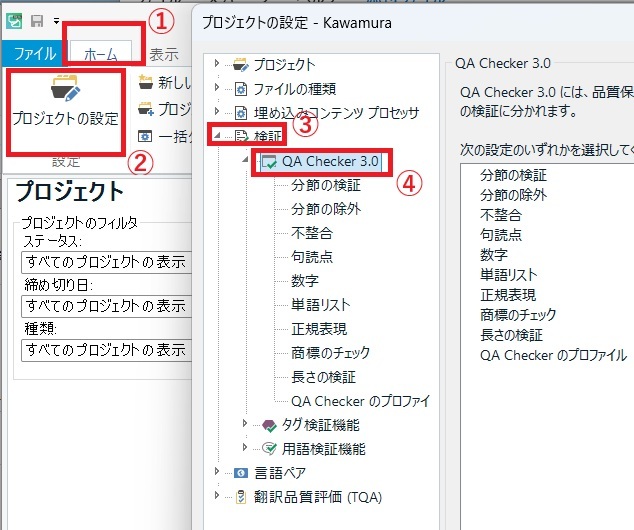Open the quick access toolbar dropdown arrow
Screen dimensions: 634x530
point(56,21)
